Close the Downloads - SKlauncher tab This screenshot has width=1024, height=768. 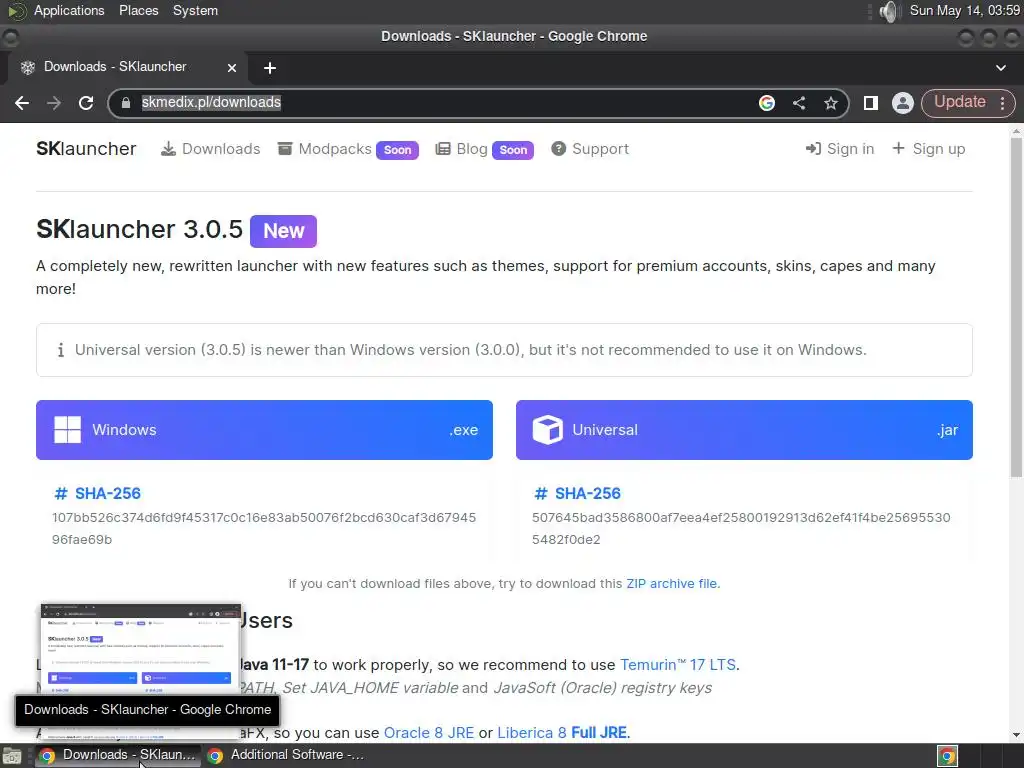tap(232, 67)
